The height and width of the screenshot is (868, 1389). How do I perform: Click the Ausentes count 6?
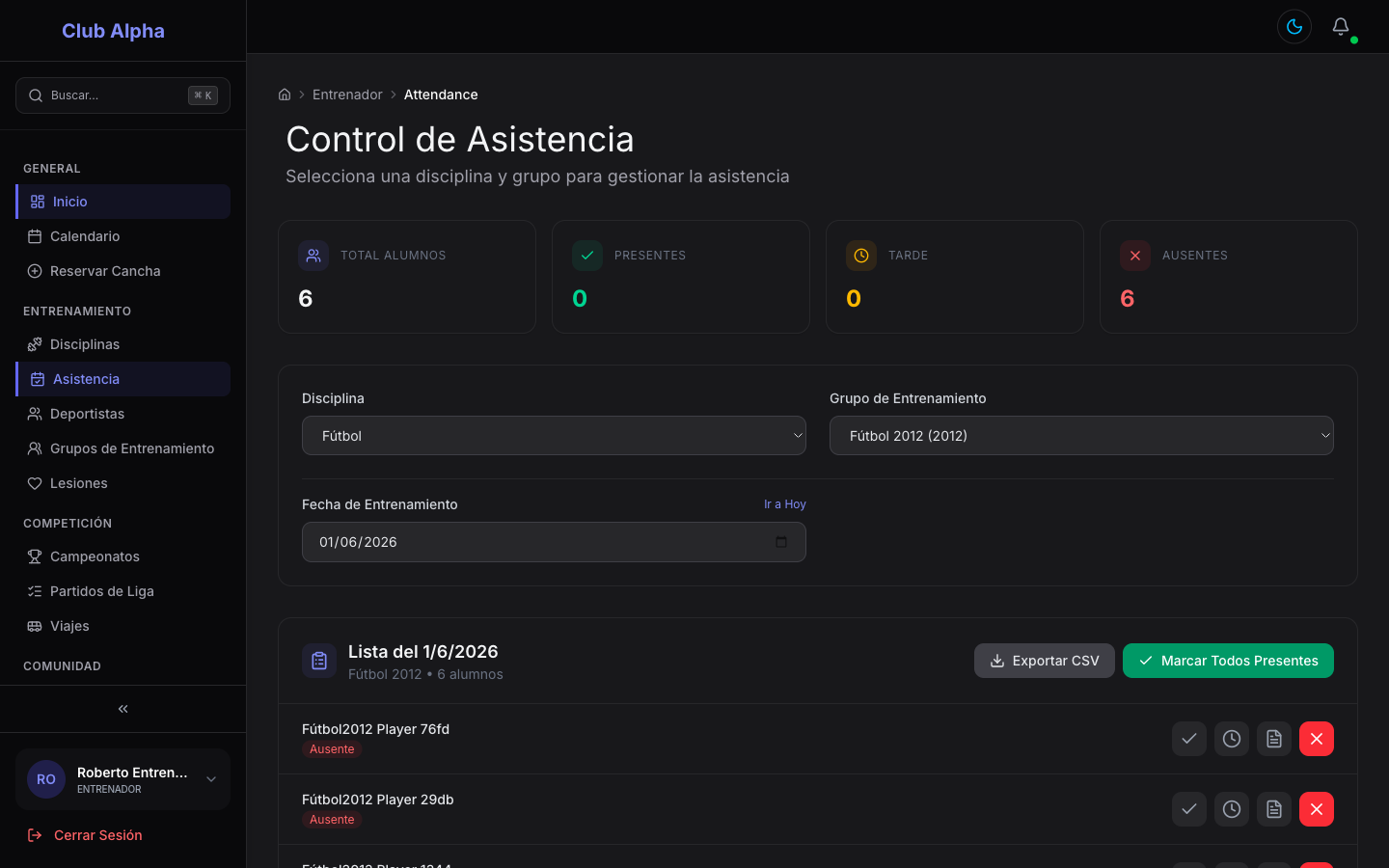coord(1127,299)
